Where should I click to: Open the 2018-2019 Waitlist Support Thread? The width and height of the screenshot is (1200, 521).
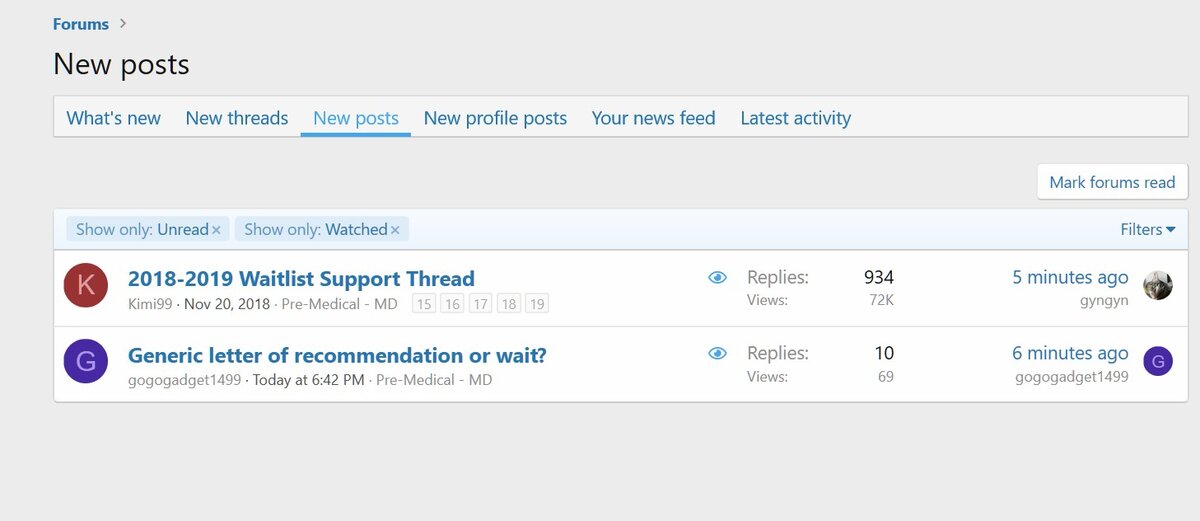pyautogui.click(x=301, y=279)
